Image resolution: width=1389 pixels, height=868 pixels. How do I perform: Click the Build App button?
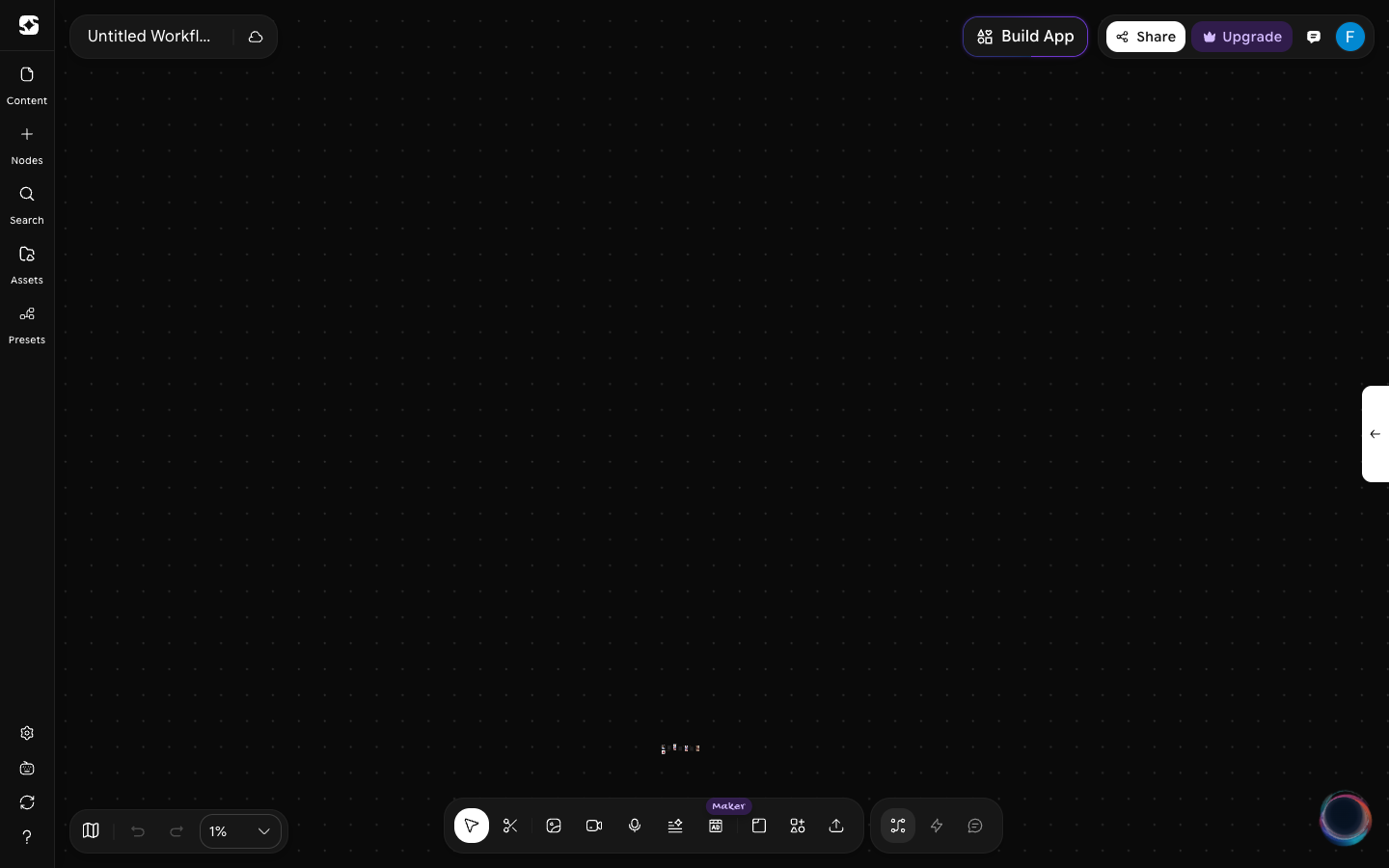1025,37
